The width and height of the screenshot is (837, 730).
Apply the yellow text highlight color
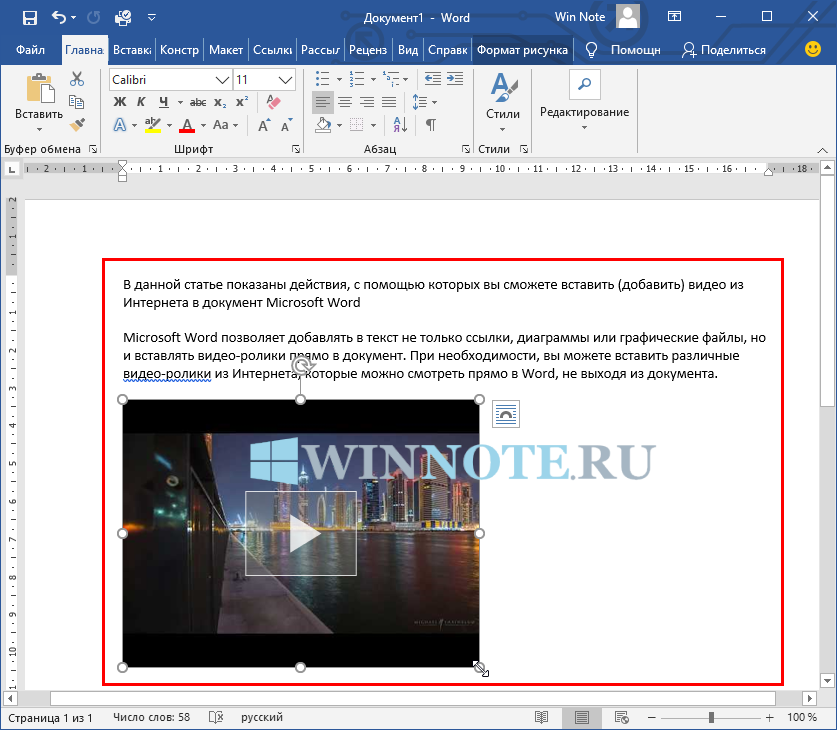click(x=153, y=125)
